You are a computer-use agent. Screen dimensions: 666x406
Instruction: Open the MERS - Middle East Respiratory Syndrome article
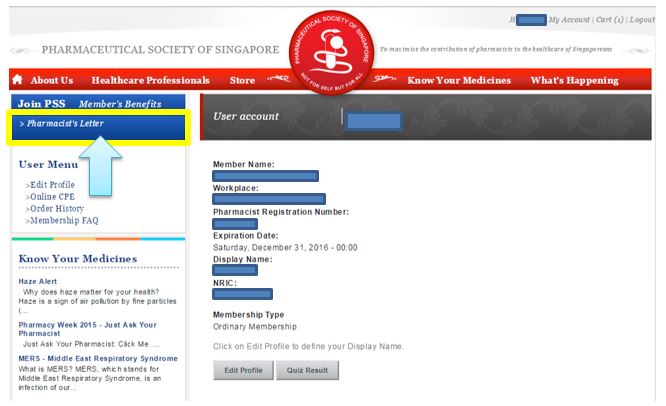click(x=98, y=358)
